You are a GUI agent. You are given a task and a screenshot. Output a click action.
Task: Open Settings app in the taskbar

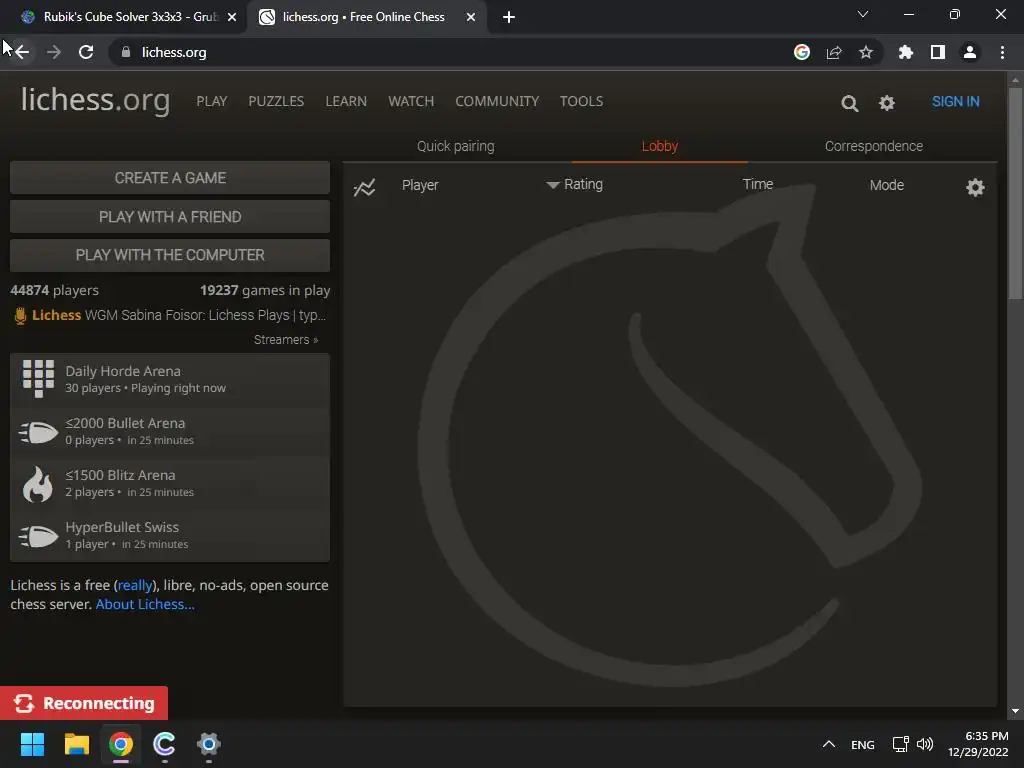[x=208, y=744]
